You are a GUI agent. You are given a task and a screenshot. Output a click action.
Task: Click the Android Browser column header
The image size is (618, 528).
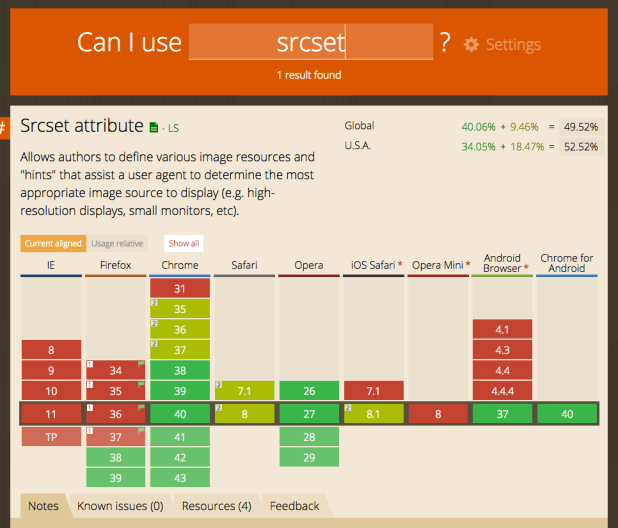point(501,264)
